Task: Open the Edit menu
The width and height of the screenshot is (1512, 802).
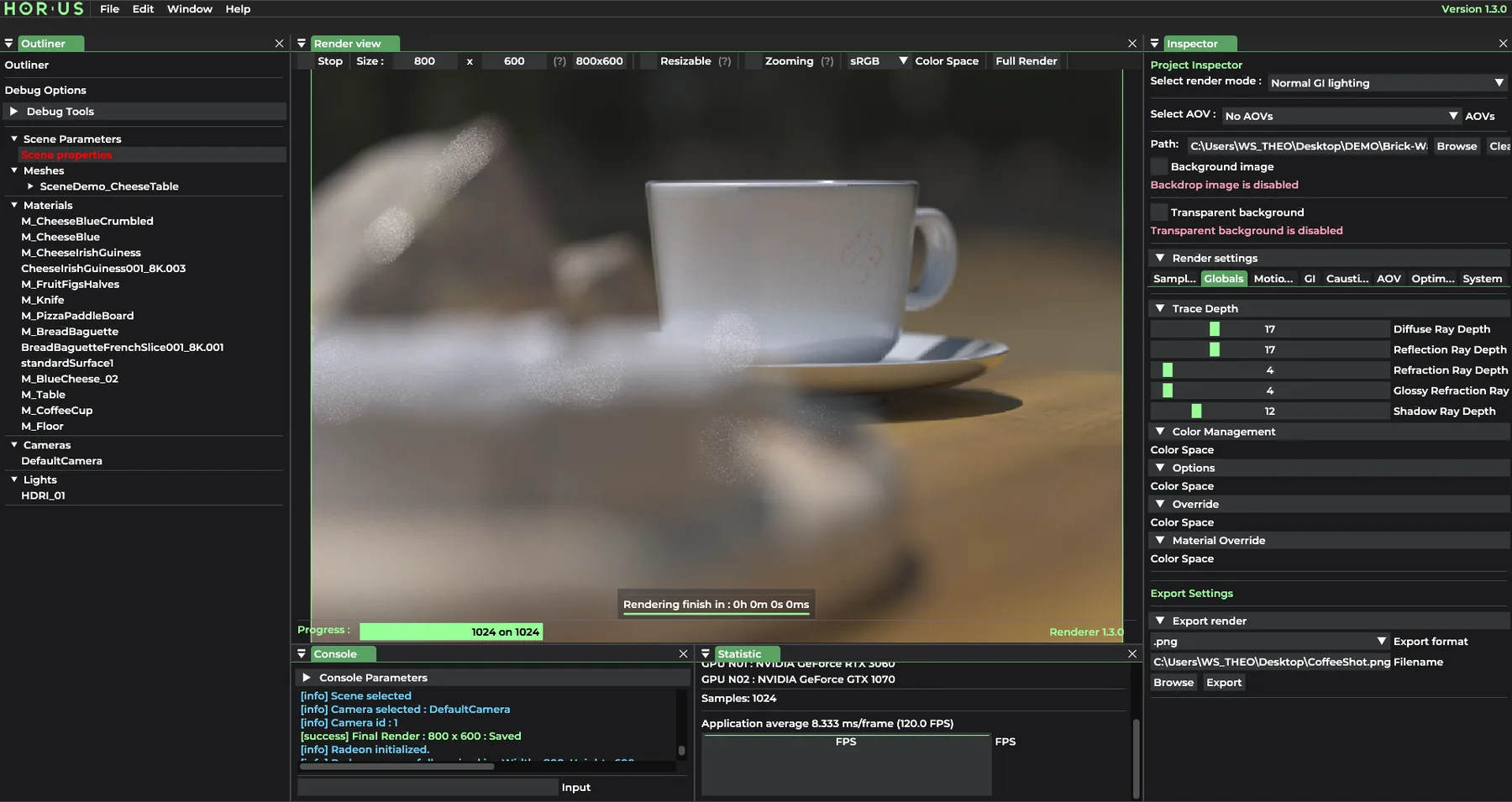Action: click(x=143, y=9)
